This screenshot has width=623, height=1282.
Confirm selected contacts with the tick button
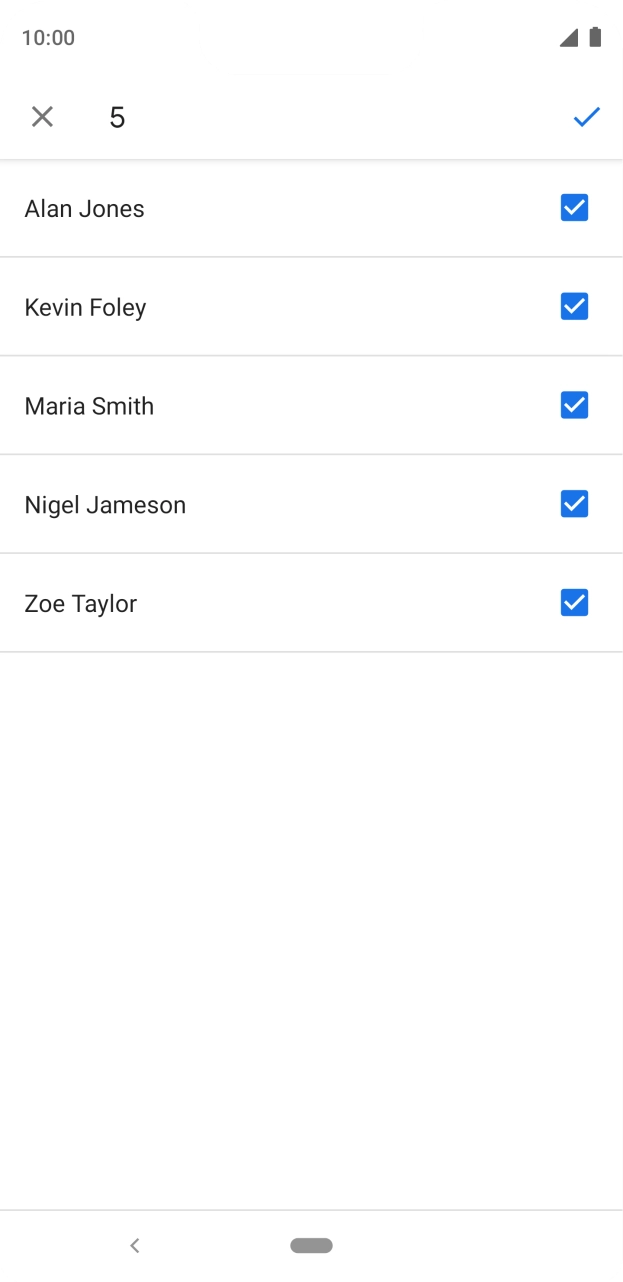[x=586, y=117]
